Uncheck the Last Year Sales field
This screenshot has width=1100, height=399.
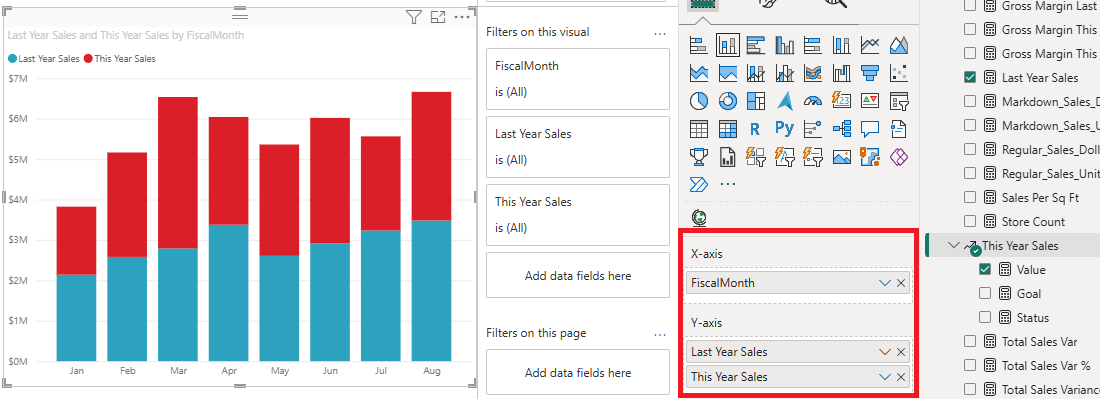pos(970,77)
